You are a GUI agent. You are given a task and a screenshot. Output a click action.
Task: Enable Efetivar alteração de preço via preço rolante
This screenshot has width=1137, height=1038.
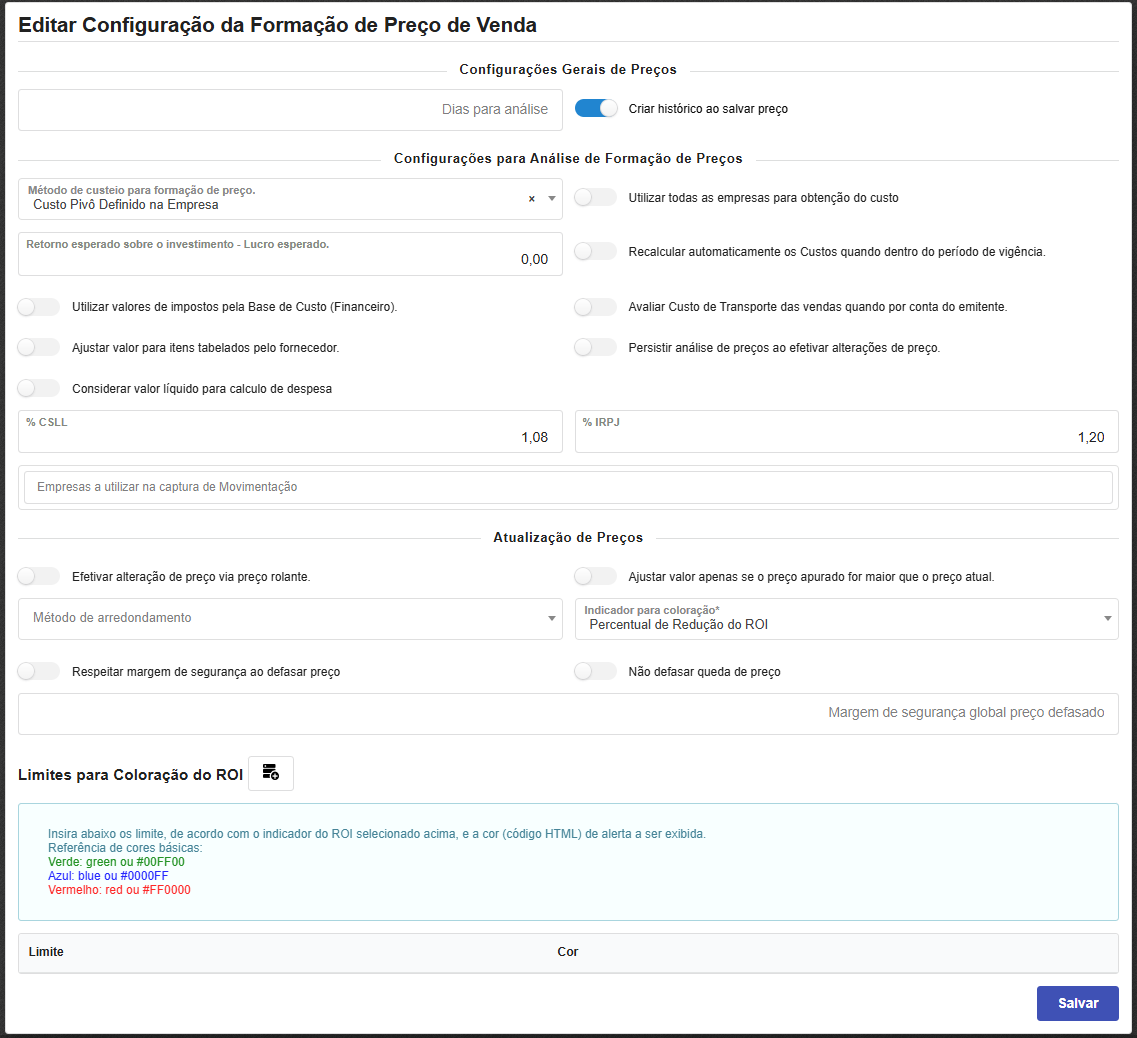40,576
